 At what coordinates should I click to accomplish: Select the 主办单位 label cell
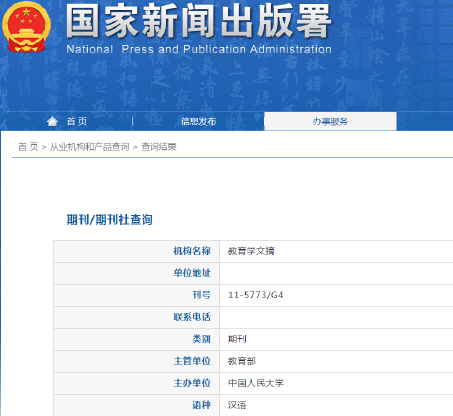(137, 383)
